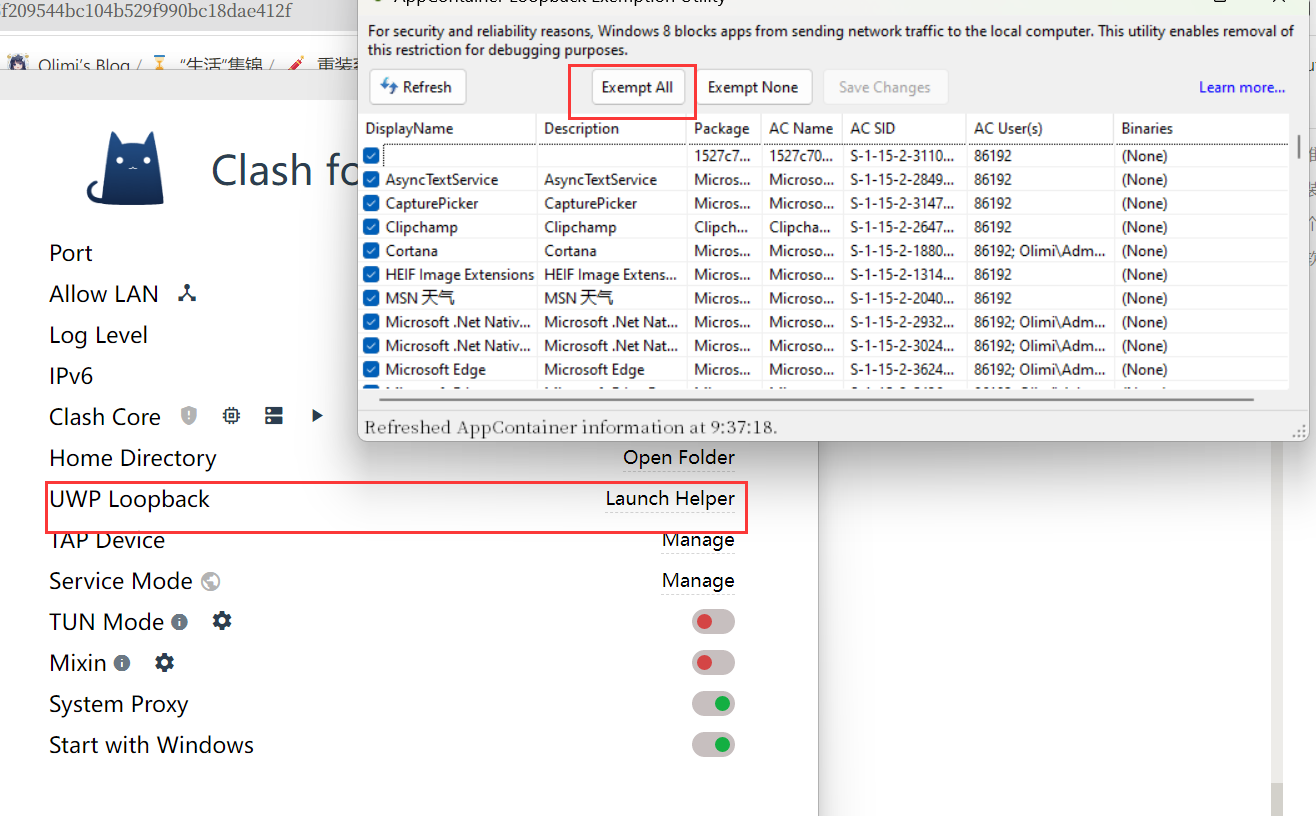1316x816 pixels.
Task: Click the MSN 天气 description cell
Action: pyautogui.click(x=579, y=298)
